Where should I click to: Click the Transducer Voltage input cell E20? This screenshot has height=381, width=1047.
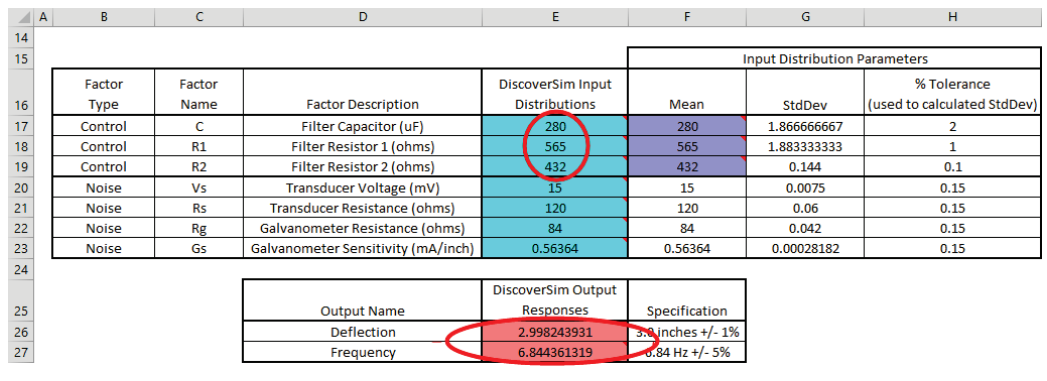[x=554, y=187]
